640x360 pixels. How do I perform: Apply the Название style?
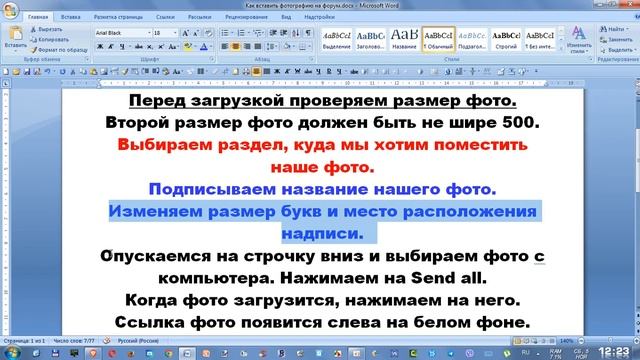pyautogui.click(x=404, y=40)
